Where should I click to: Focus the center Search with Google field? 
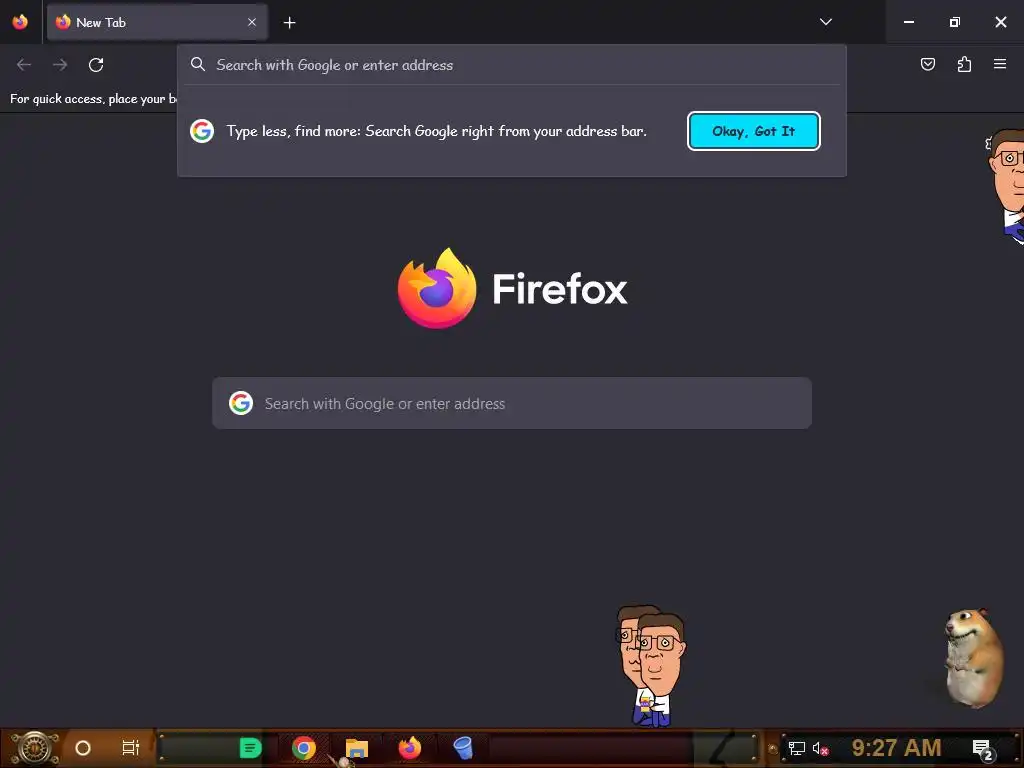tap(512, 403)
